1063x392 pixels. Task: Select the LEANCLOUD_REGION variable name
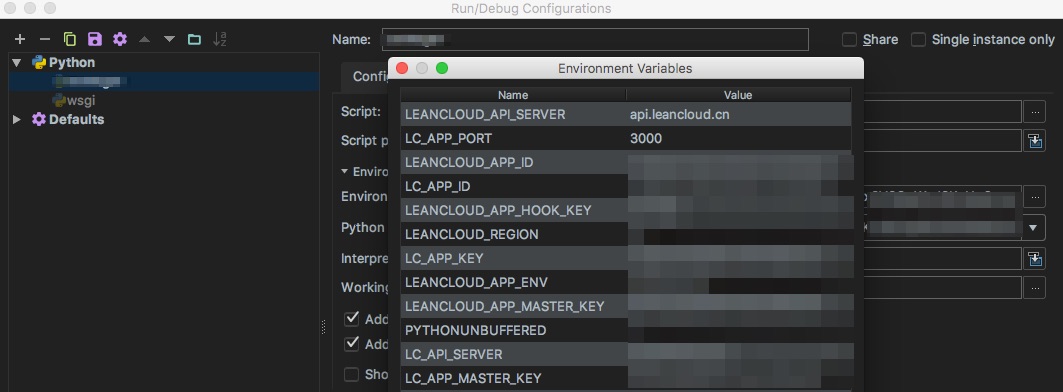pyautogui.click(x=472, y=235)
